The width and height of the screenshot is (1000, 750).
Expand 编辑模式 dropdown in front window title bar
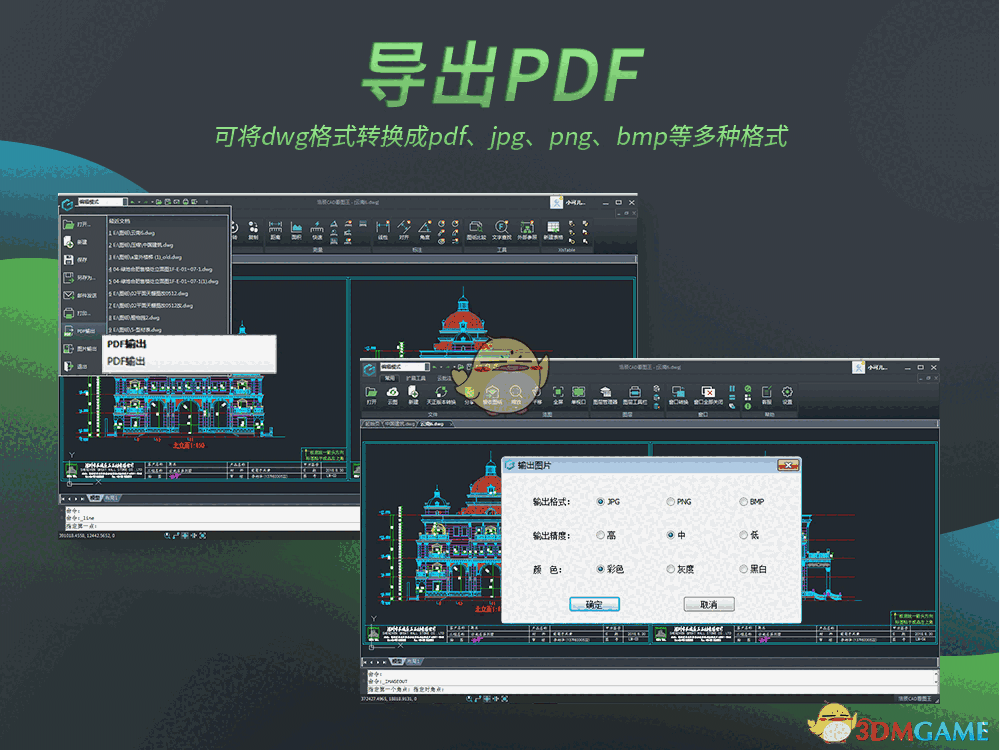[426, 367]
